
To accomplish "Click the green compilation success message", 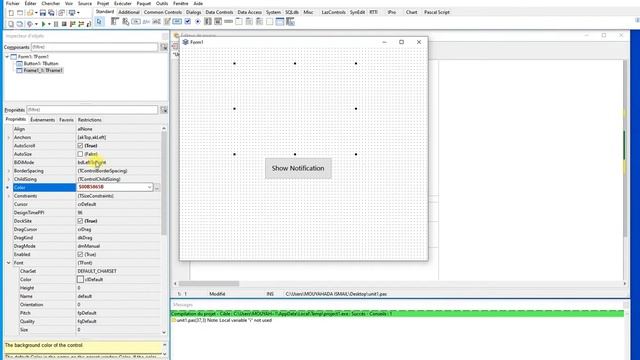I will 397,313.
